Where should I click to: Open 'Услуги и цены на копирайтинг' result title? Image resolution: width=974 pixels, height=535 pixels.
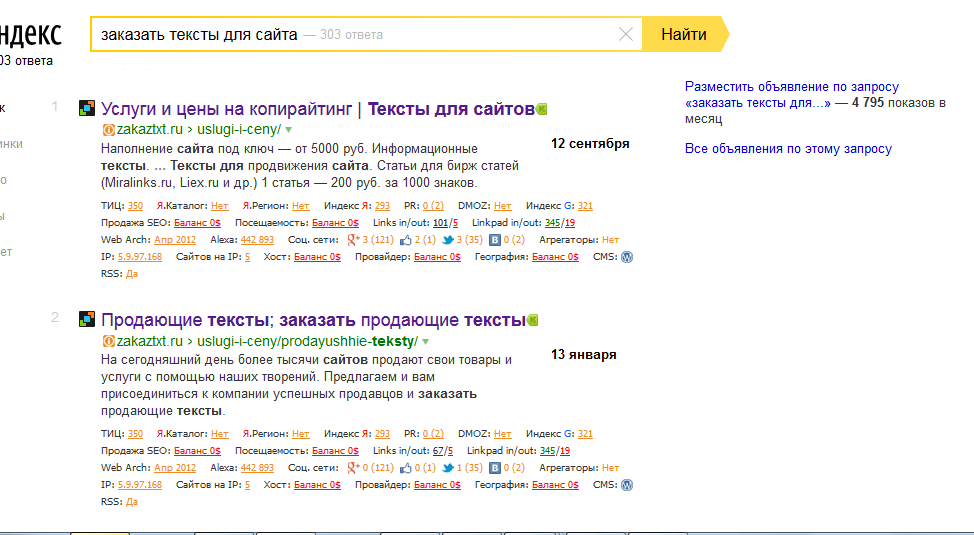(x=228, y=109)
